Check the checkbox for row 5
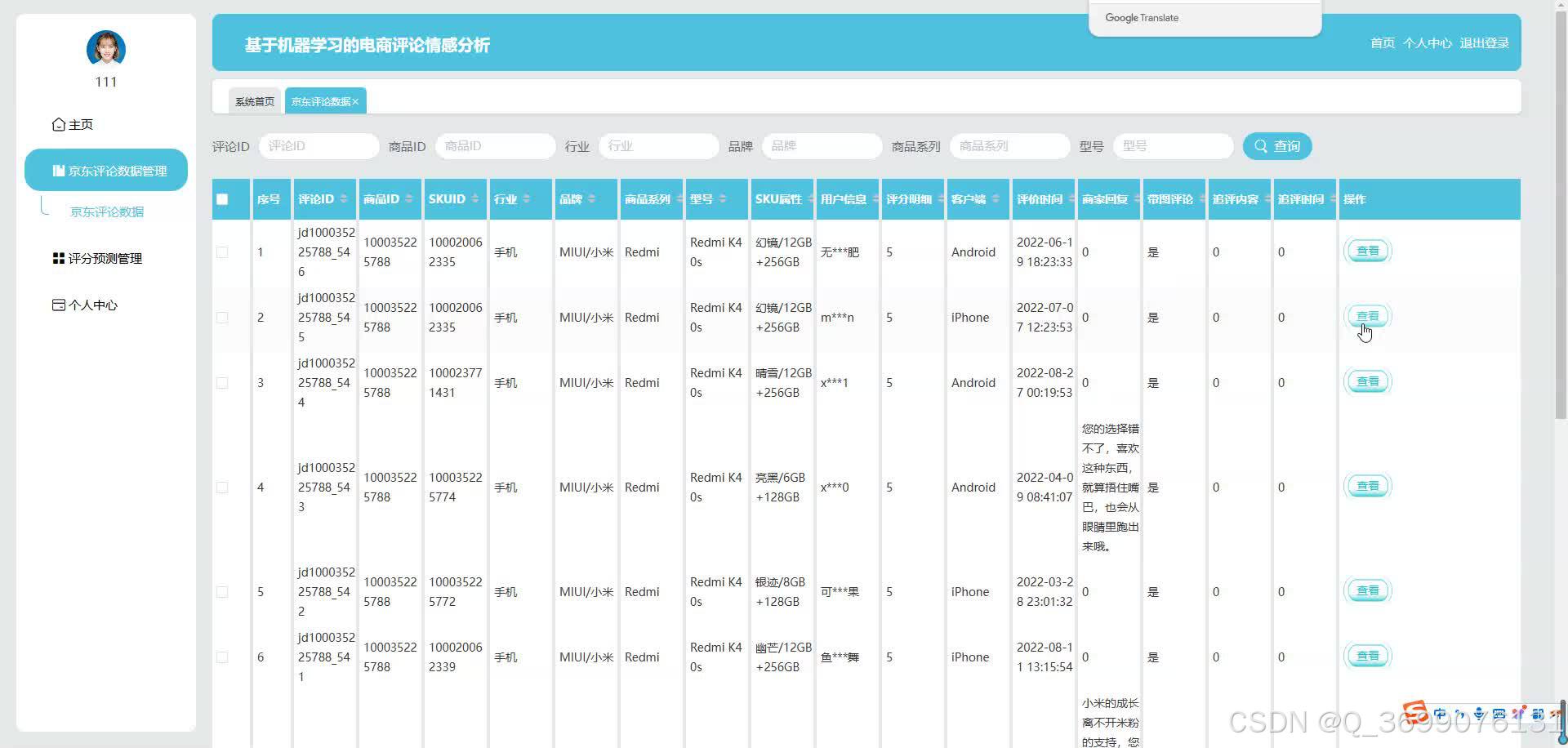1568x748 pixels. [222, 592]
